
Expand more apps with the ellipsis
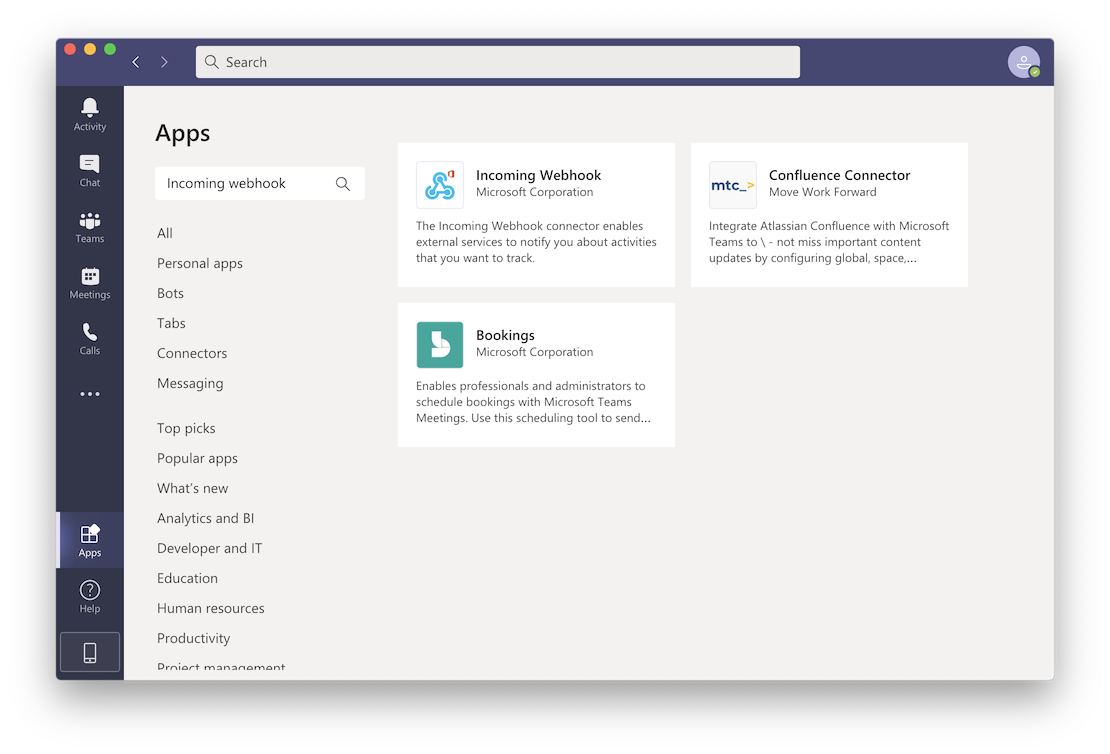(90, 394)
